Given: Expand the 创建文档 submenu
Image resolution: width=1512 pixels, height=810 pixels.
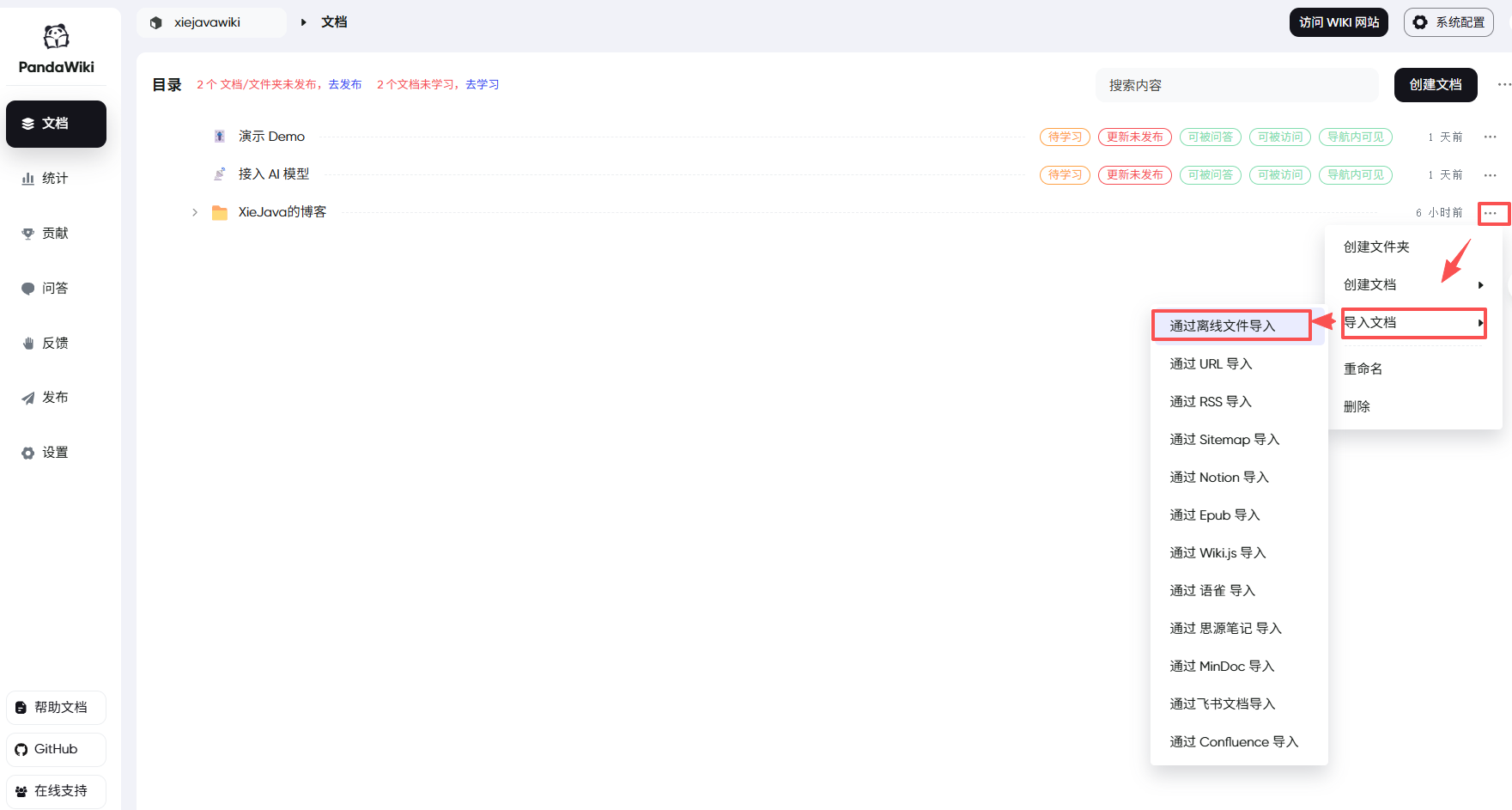Looking at the screenshot, I should pos(1412,285).
